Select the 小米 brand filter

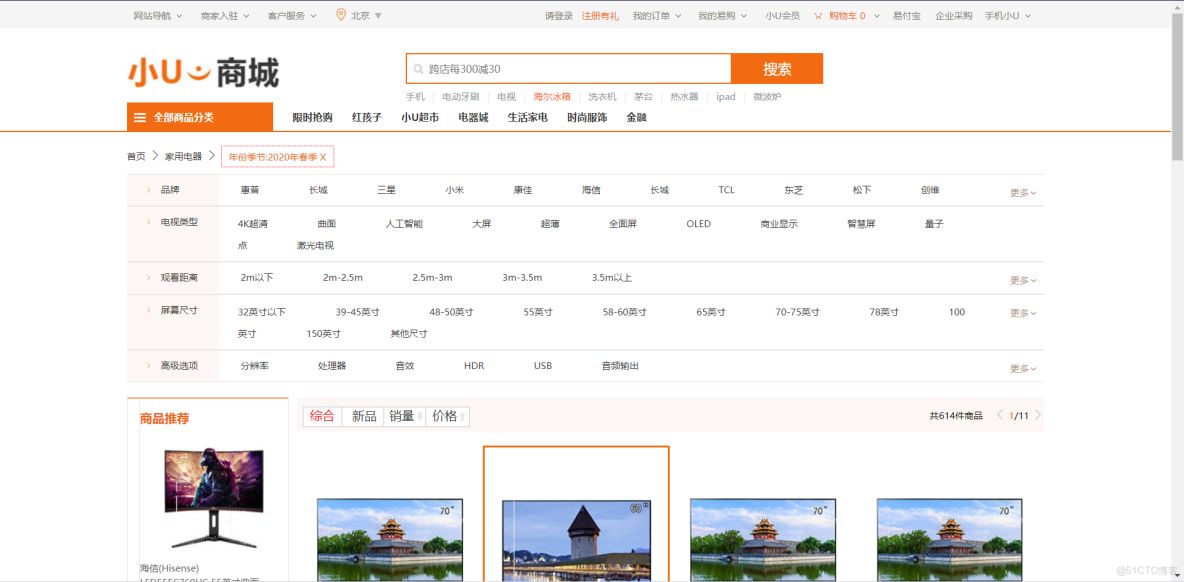(x=455, y=189)
